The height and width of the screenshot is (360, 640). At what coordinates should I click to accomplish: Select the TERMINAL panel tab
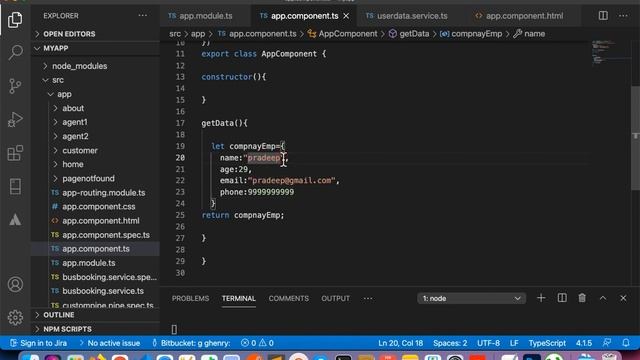[239, 298]
